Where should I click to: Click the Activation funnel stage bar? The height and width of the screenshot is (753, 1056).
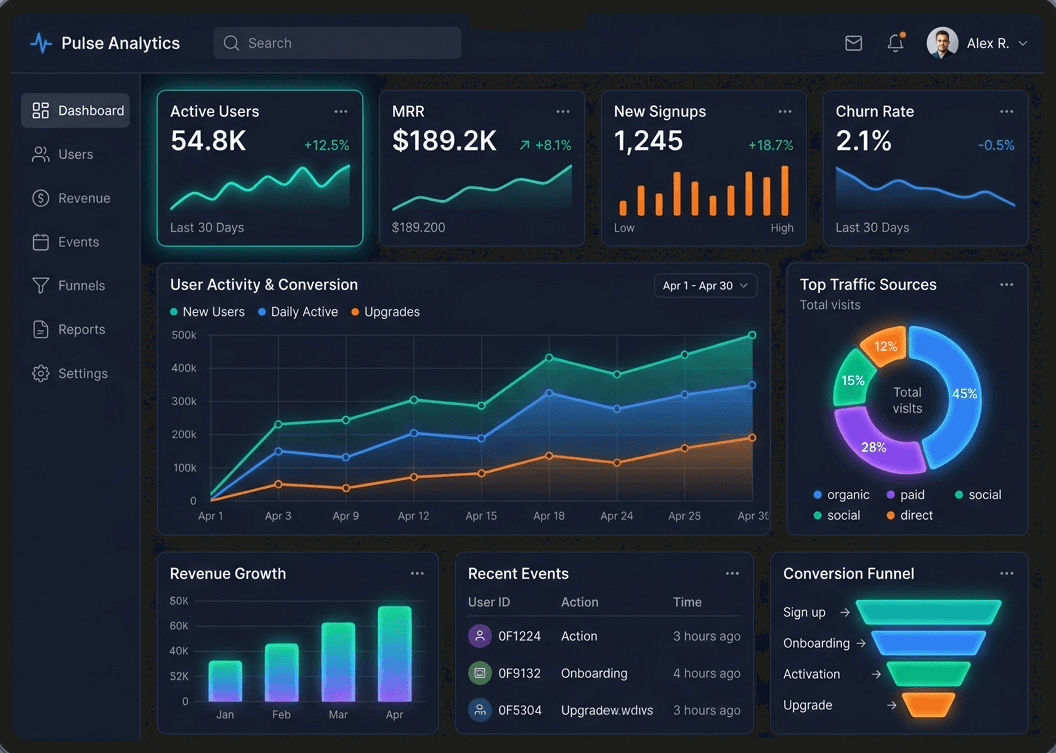[929, 674]
